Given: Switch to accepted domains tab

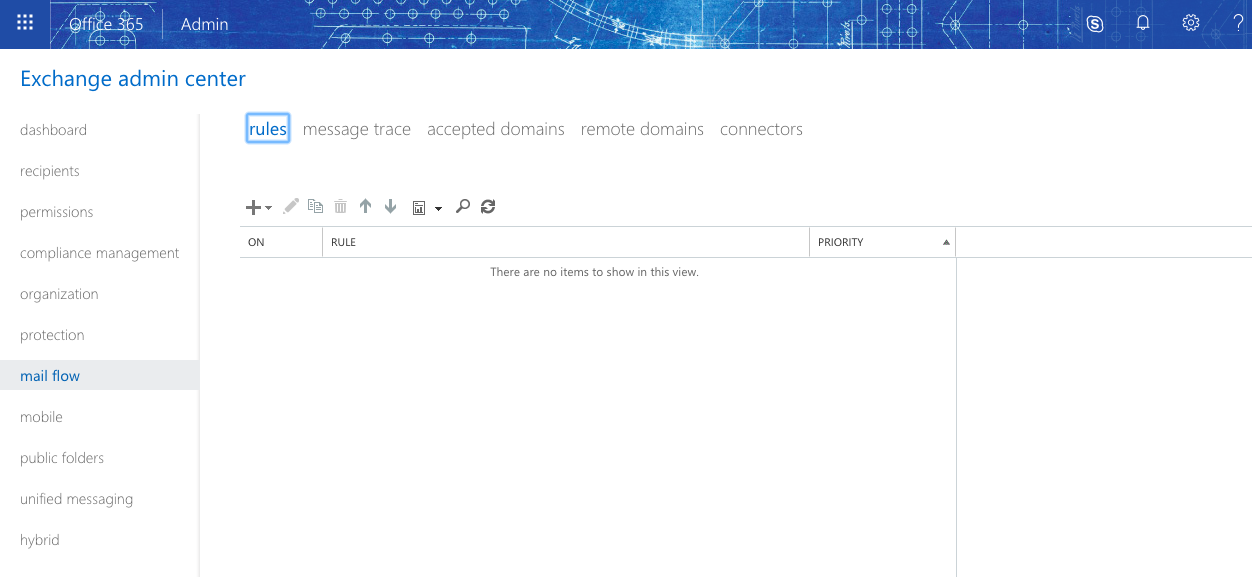Looking at the screenshot, I should click(x=496, y=129).
